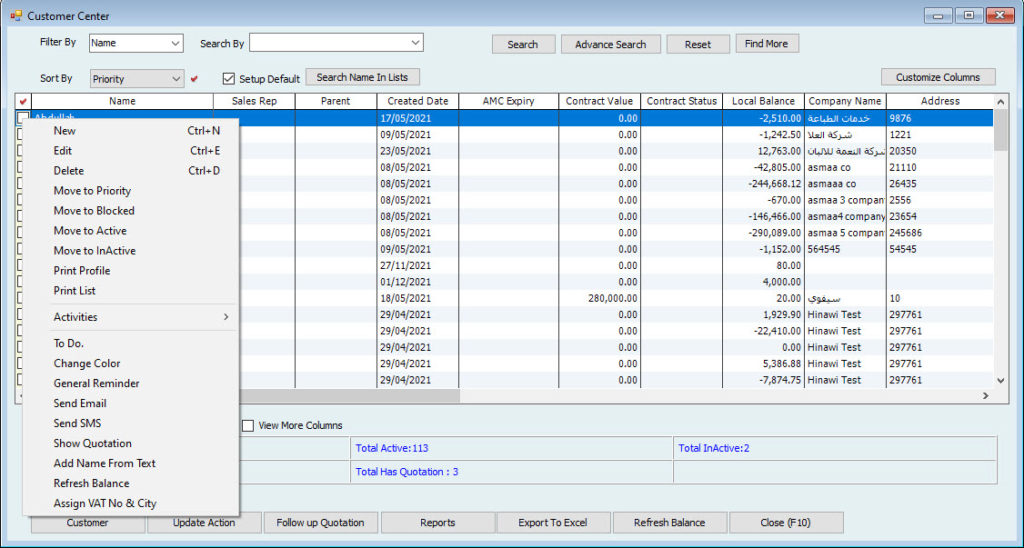Enable the View More Columns checkbox
The height and width of the screenshot is (548, 1024).
coord(248,425)
